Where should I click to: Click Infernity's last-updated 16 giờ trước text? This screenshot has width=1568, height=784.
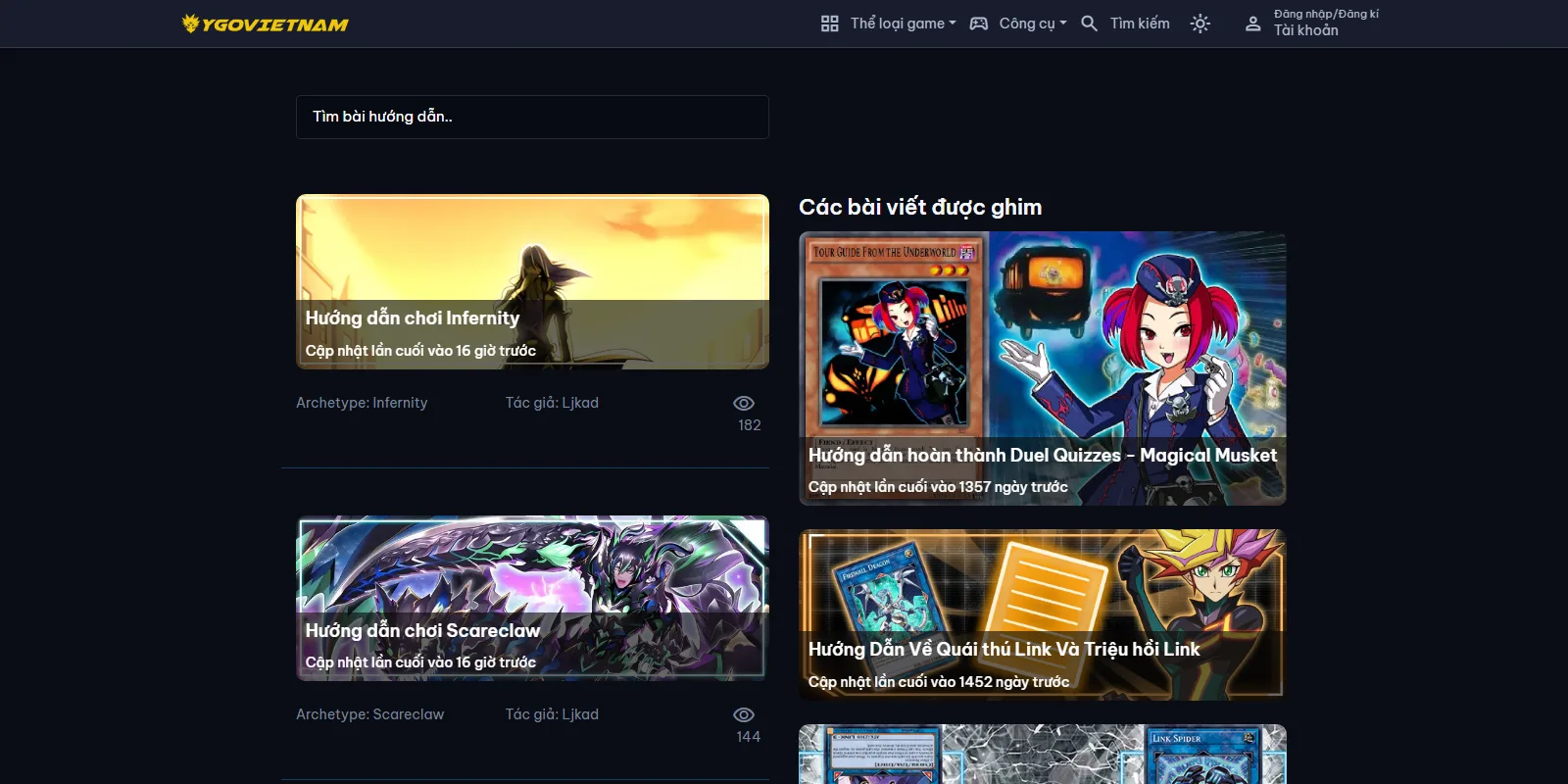coord(420,351)
